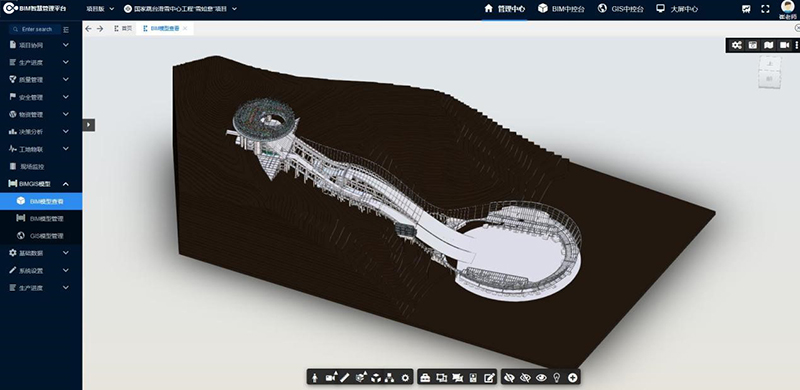Open the viewer settings gear icon

coord(406,378)
